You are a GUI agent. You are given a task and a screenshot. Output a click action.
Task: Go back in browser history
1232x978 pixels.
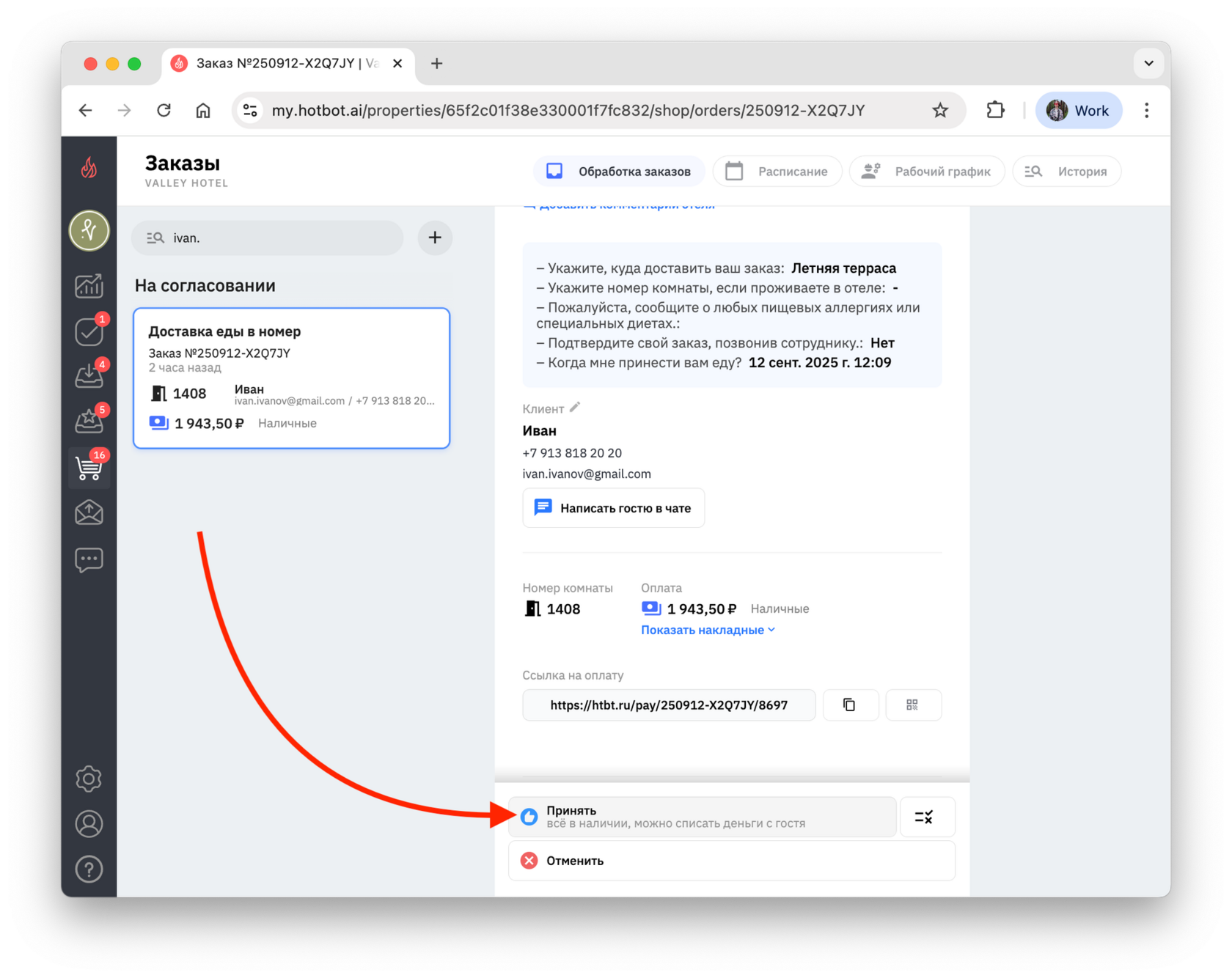[86, 111]
